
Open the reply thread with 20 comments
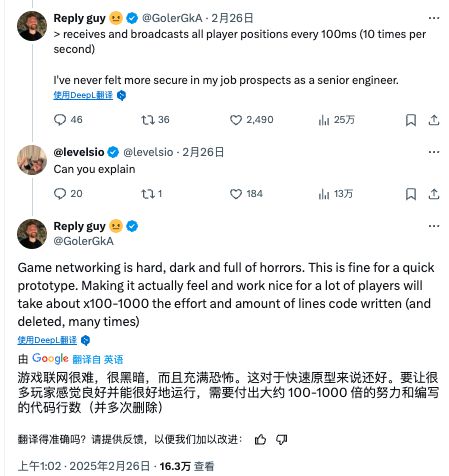68,194
